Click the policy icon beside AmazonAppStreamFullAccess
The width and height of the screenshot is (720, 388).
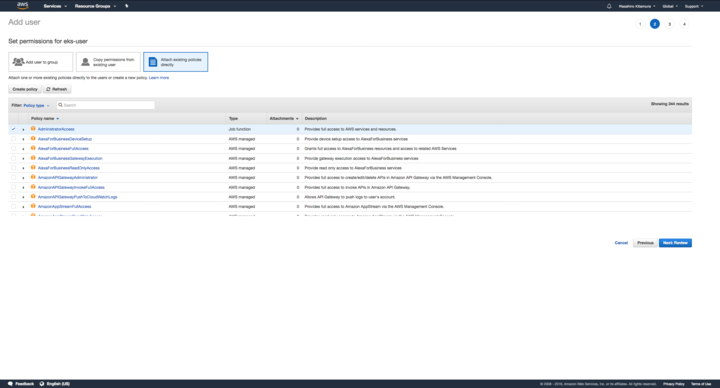[33, 206]
